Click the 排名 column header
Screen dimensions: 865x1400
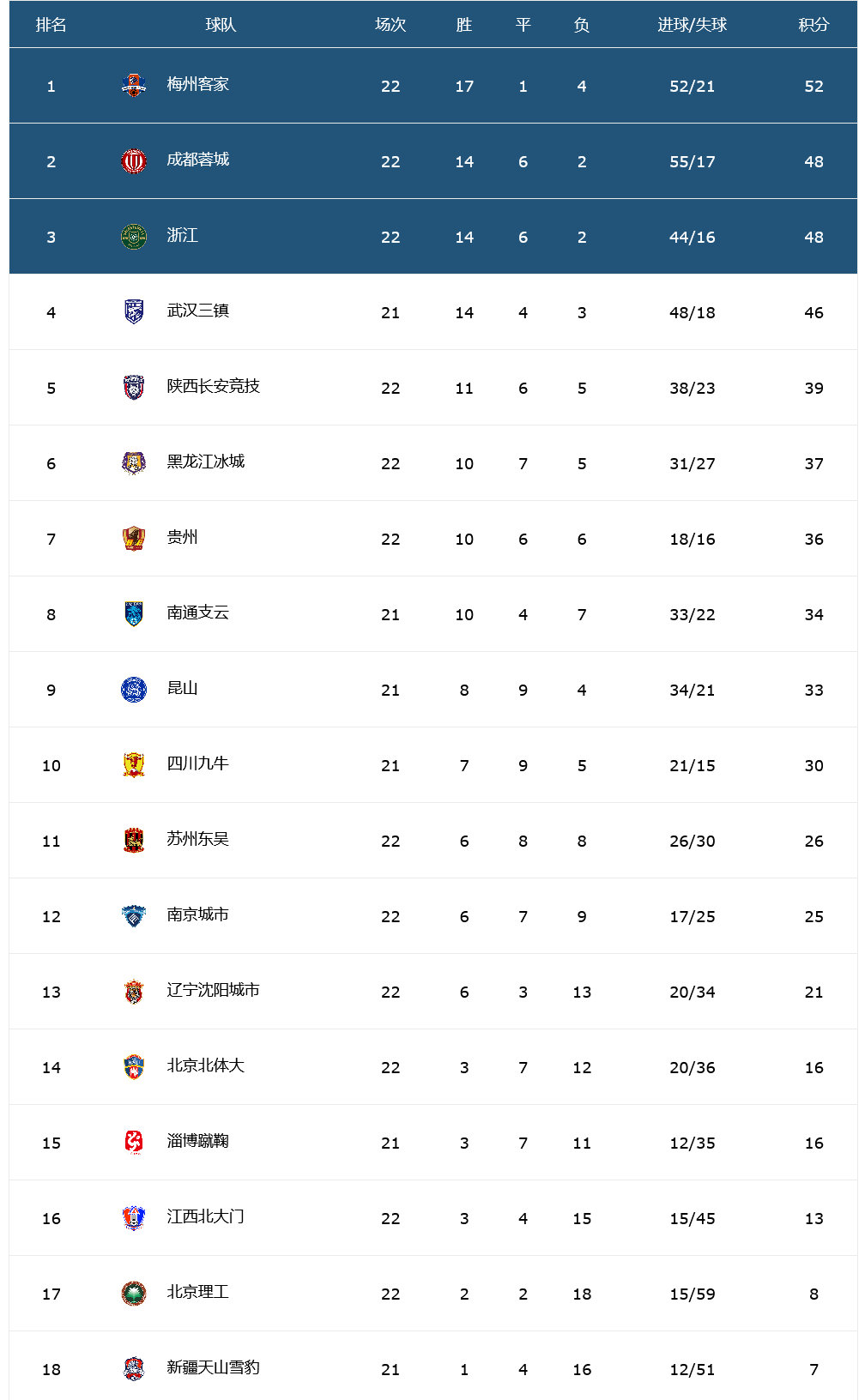click(x=51, y=25)
